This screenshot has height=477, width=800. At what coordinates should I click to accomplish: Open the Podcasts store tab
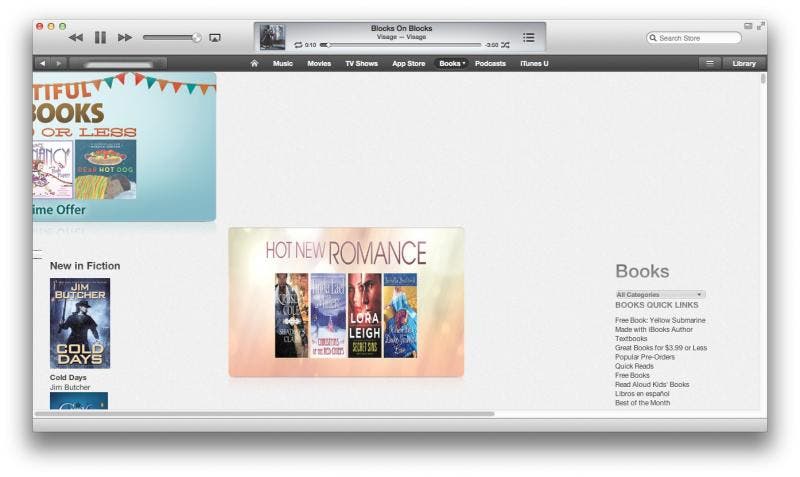[x=490, y=64]
